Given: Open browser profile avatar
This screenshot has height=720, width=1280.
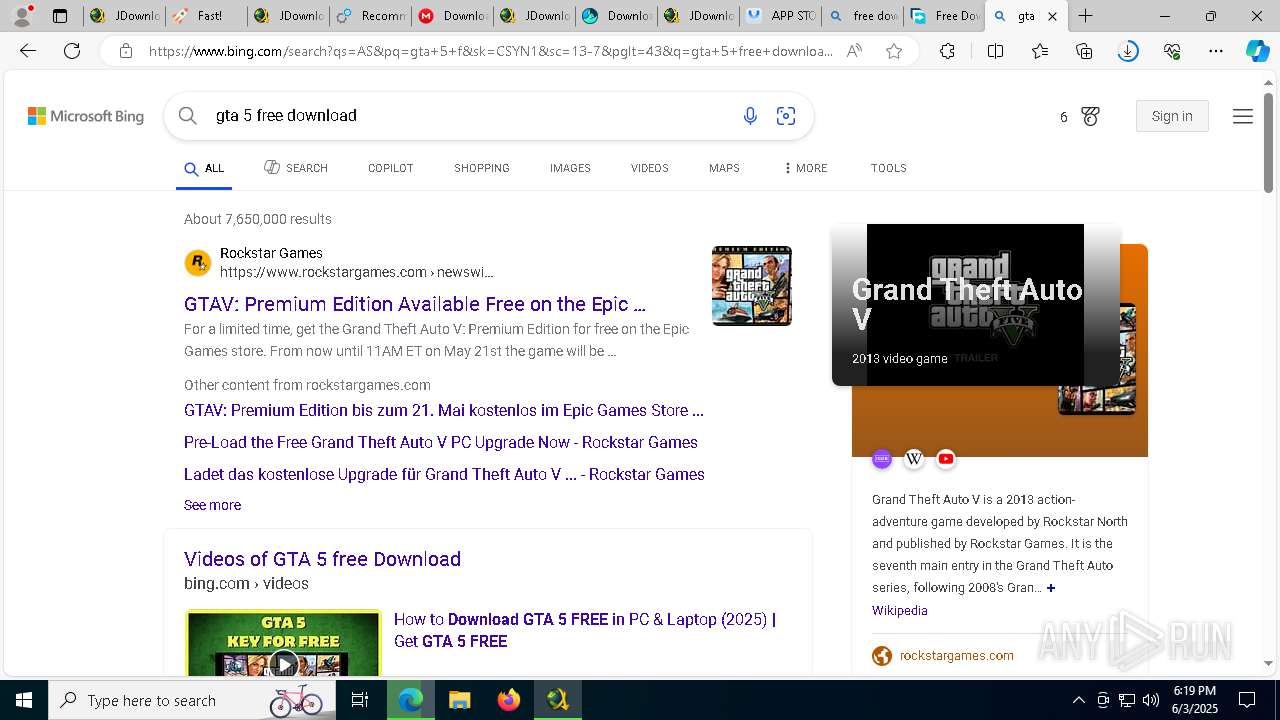Looking at the screenshot, I should 23,16.
